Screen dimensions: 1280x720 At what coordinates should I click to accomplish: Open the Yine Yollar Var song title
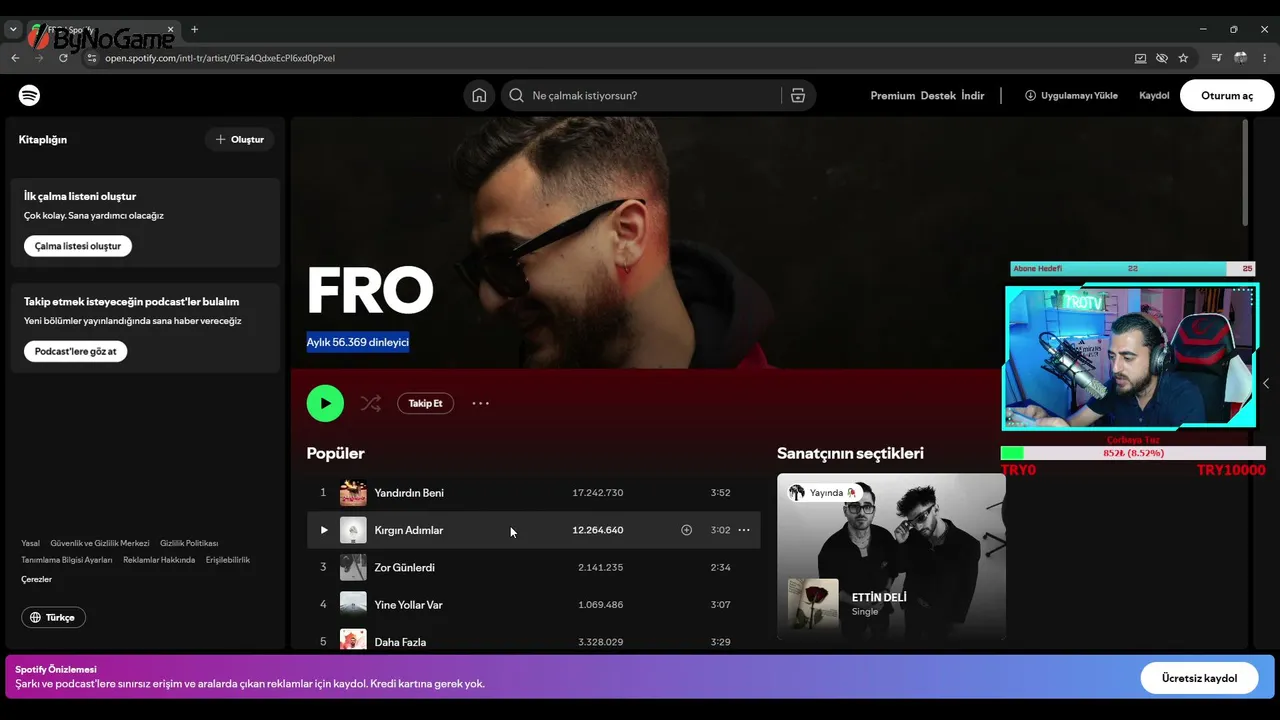pos(408,605)
